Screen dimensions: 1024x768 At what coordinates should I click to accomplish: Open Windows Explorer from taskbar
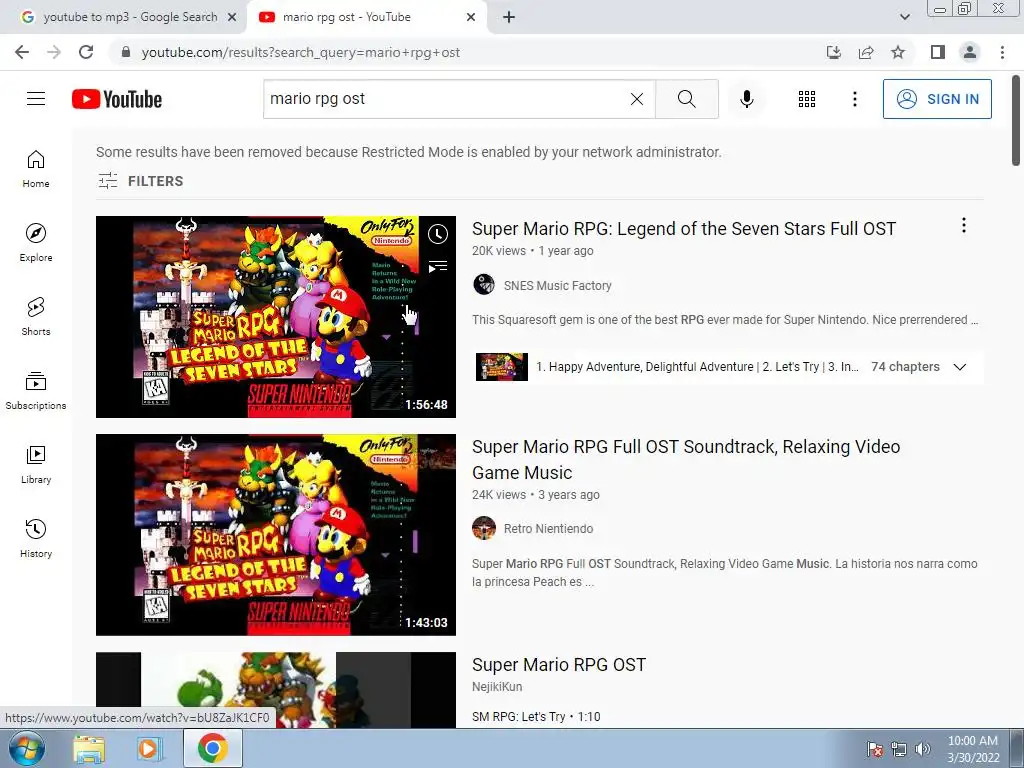tap(89, 748)
